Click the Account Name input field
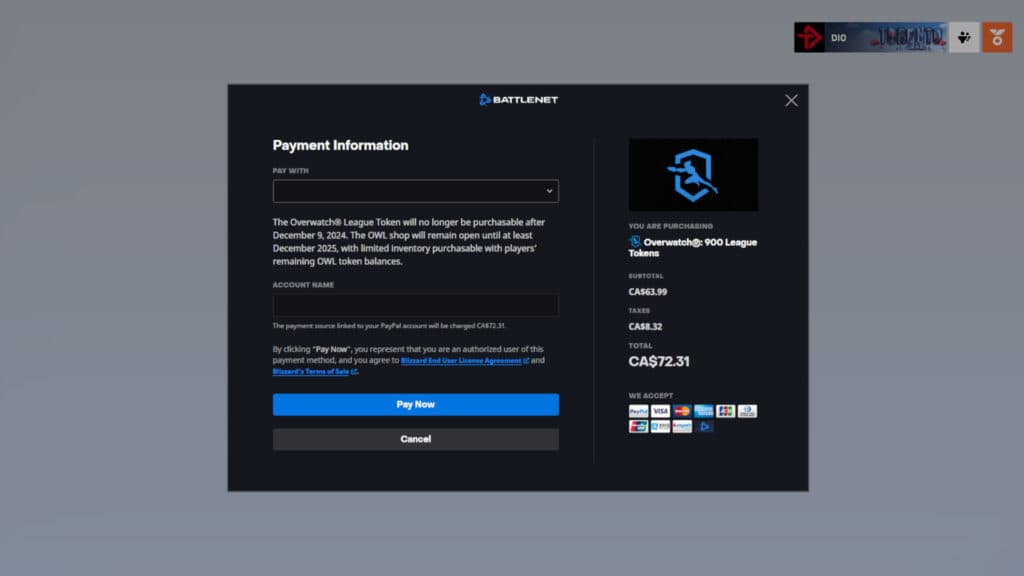The image size is (1024, 576). pyautogui.click(x=415, y=305)
